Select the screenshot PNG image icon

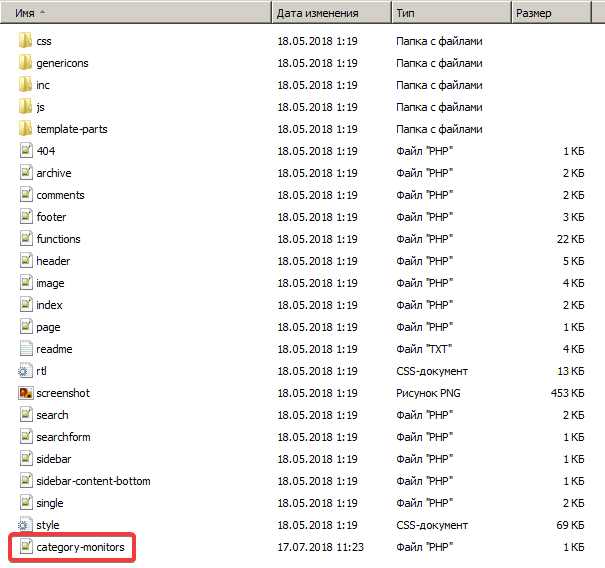pyautogui.click(x=25, y=393)
